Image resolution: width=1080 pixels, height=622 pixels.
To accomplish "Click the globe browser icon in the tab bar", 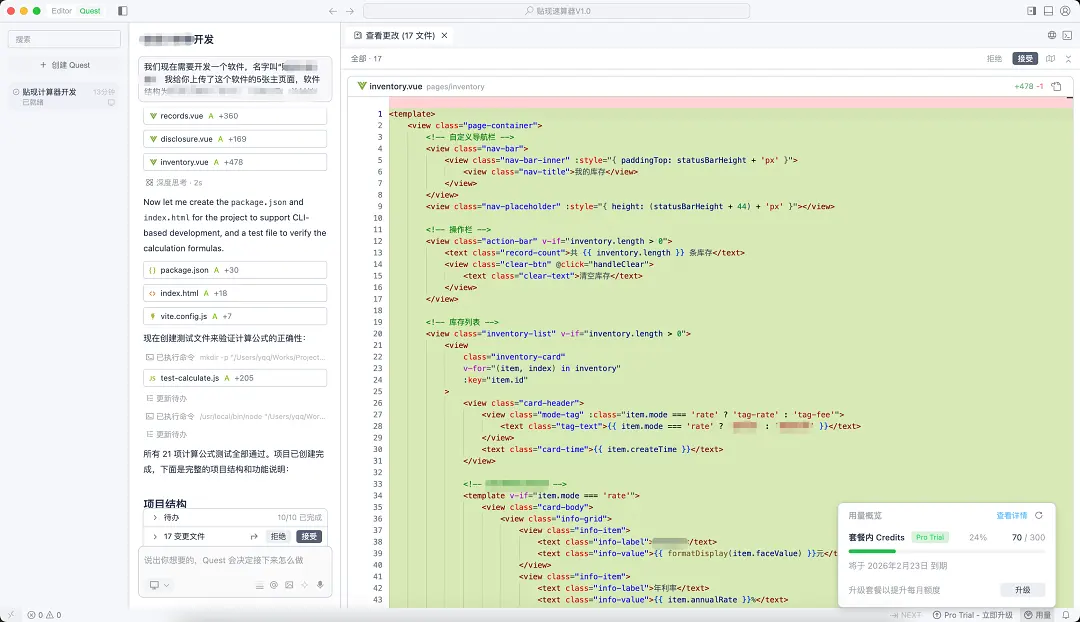I will pos(1052,35).
